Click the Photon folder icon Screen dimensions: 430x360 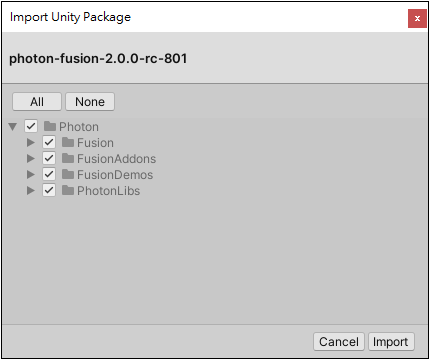point(50,126)
